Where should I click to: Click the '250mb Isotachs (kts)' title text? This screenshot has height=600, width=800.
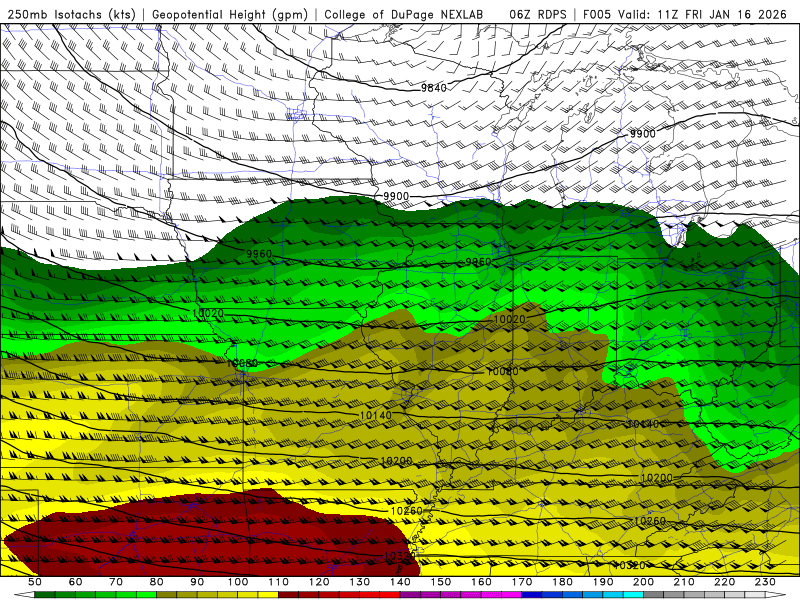point(72,14)
